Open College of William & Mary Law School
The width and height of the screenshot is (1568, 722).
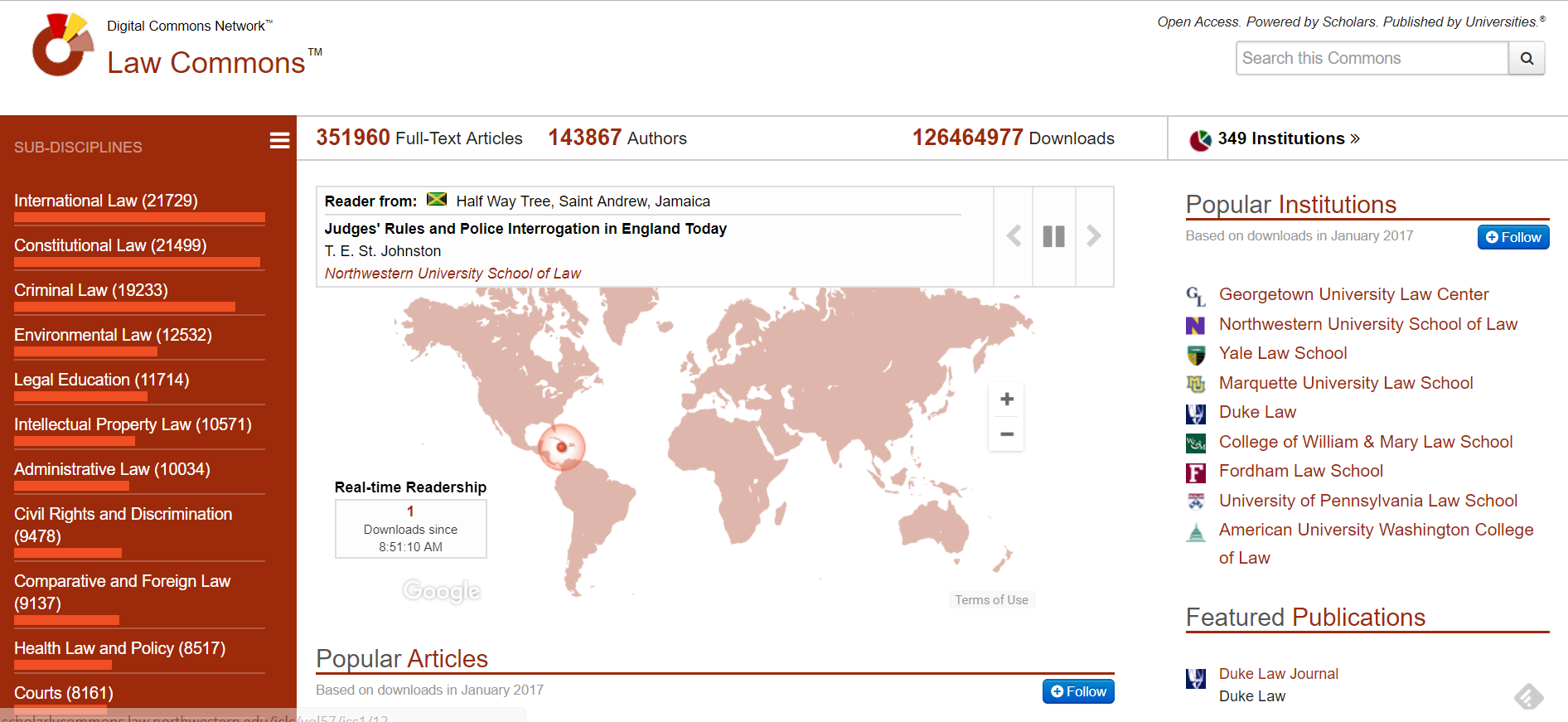click(1366, 442)
